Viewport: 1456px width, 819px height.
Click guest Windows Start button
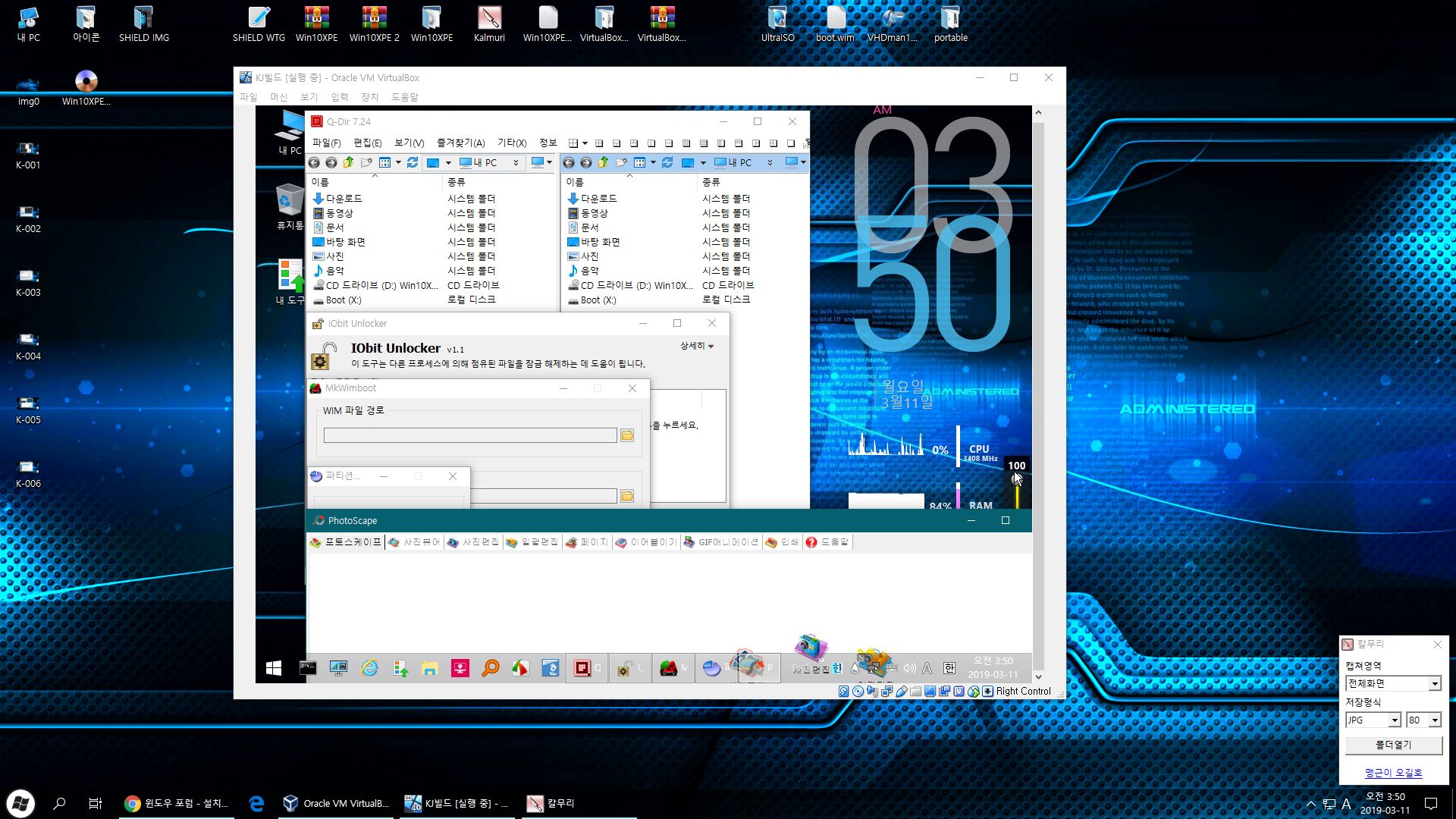[274, 668]
